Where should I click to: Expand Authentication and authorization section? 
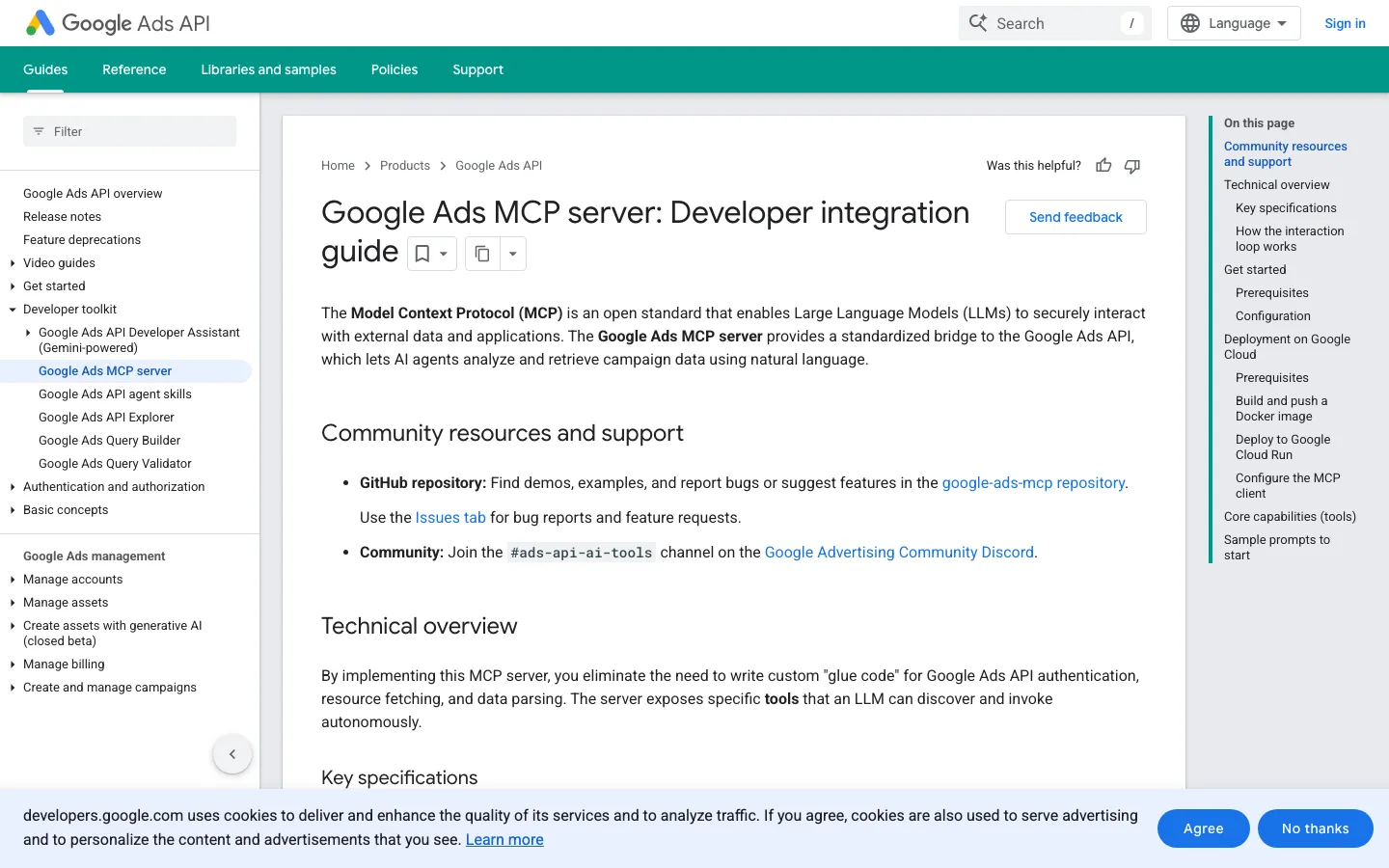pos(13,487)
